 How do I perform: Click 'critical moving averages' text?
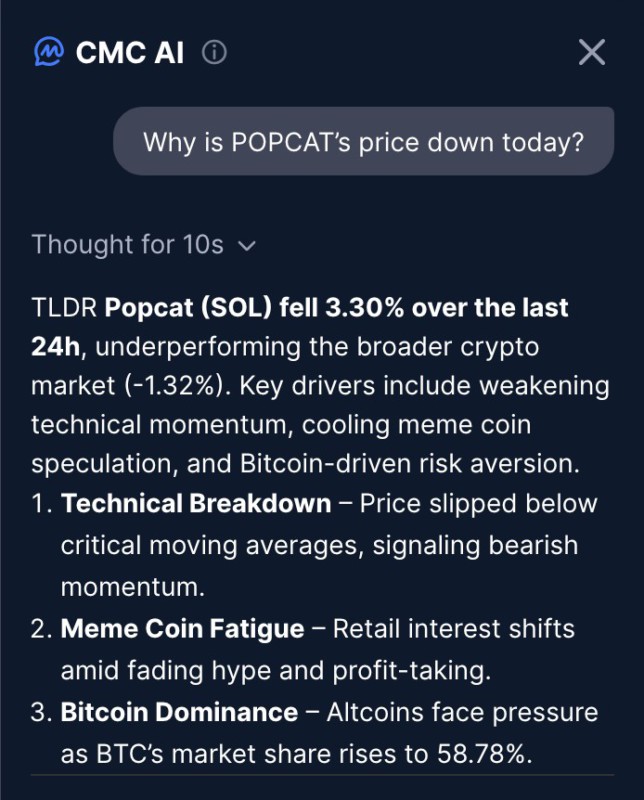pyautogui.click(x=192, y=545)
